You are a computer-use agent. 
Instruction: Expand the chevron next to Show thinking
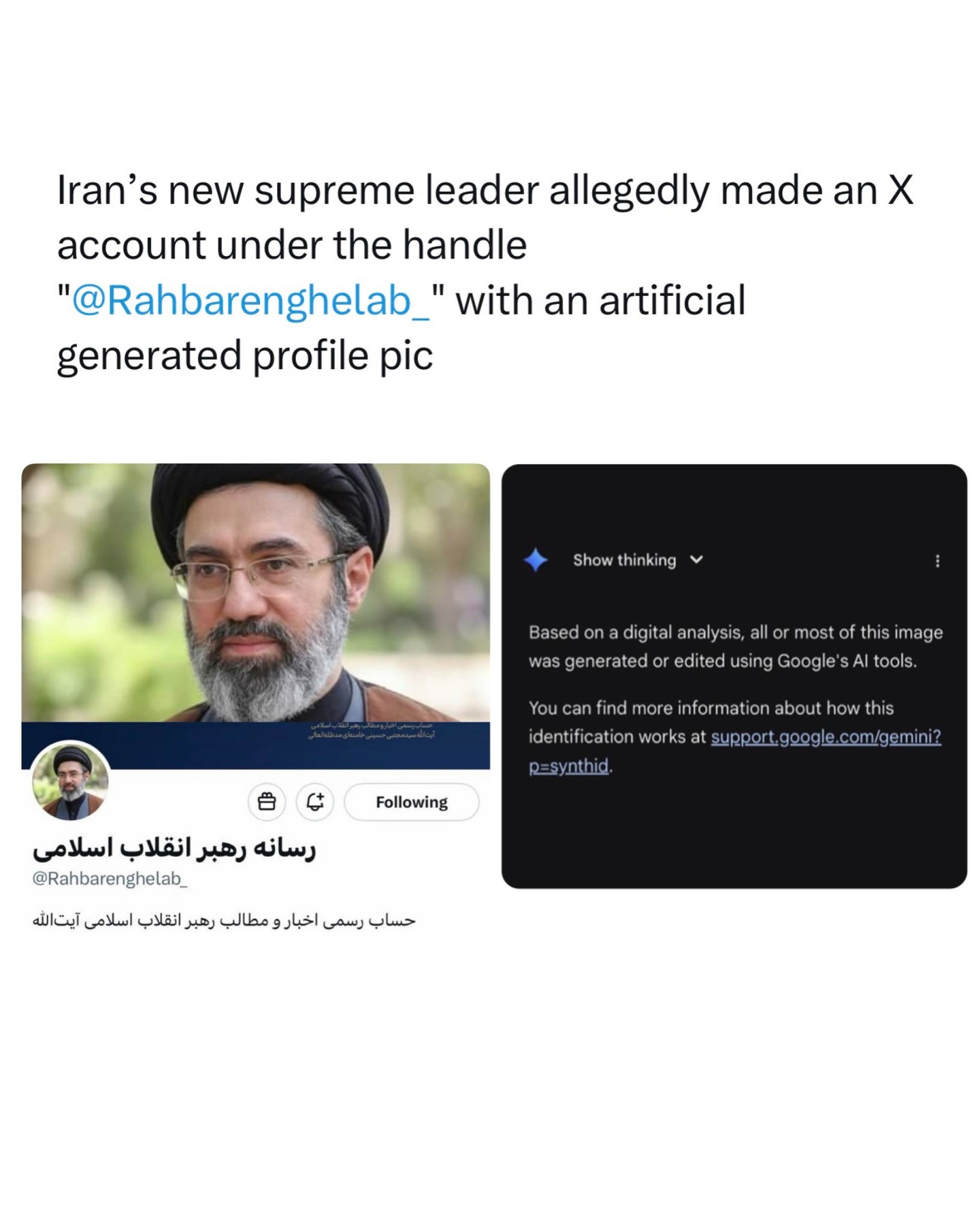(696, 559)
